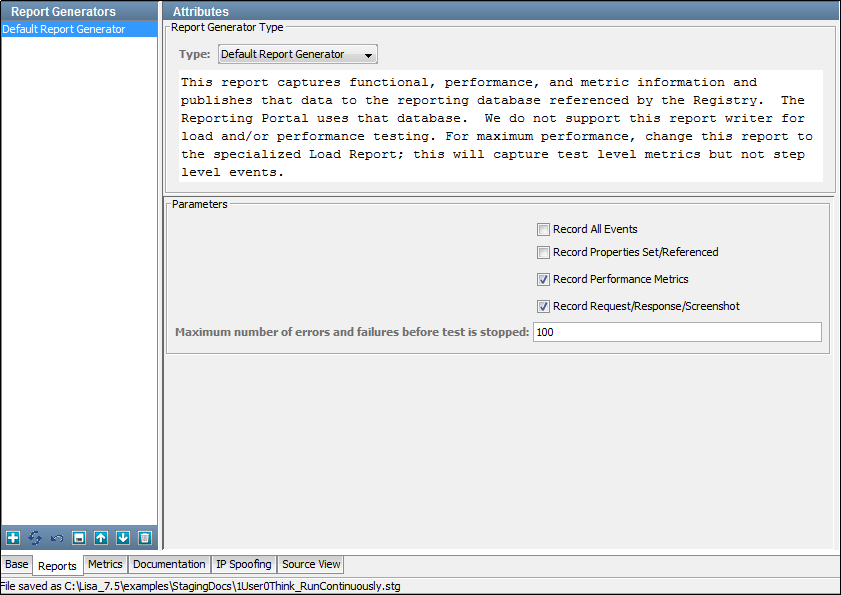Open the IP Spoofing tab
The image size is (841, 595).
point(243,564)
